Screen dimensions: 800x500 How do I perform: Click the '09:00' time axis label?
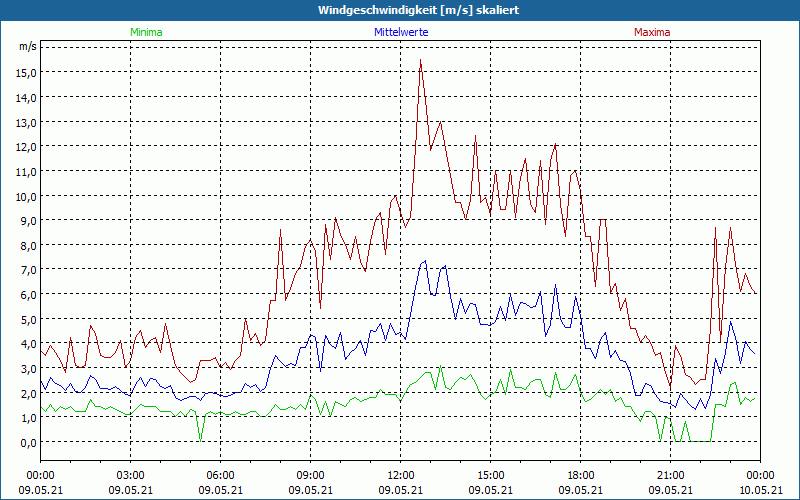click(x=311, y=476)
